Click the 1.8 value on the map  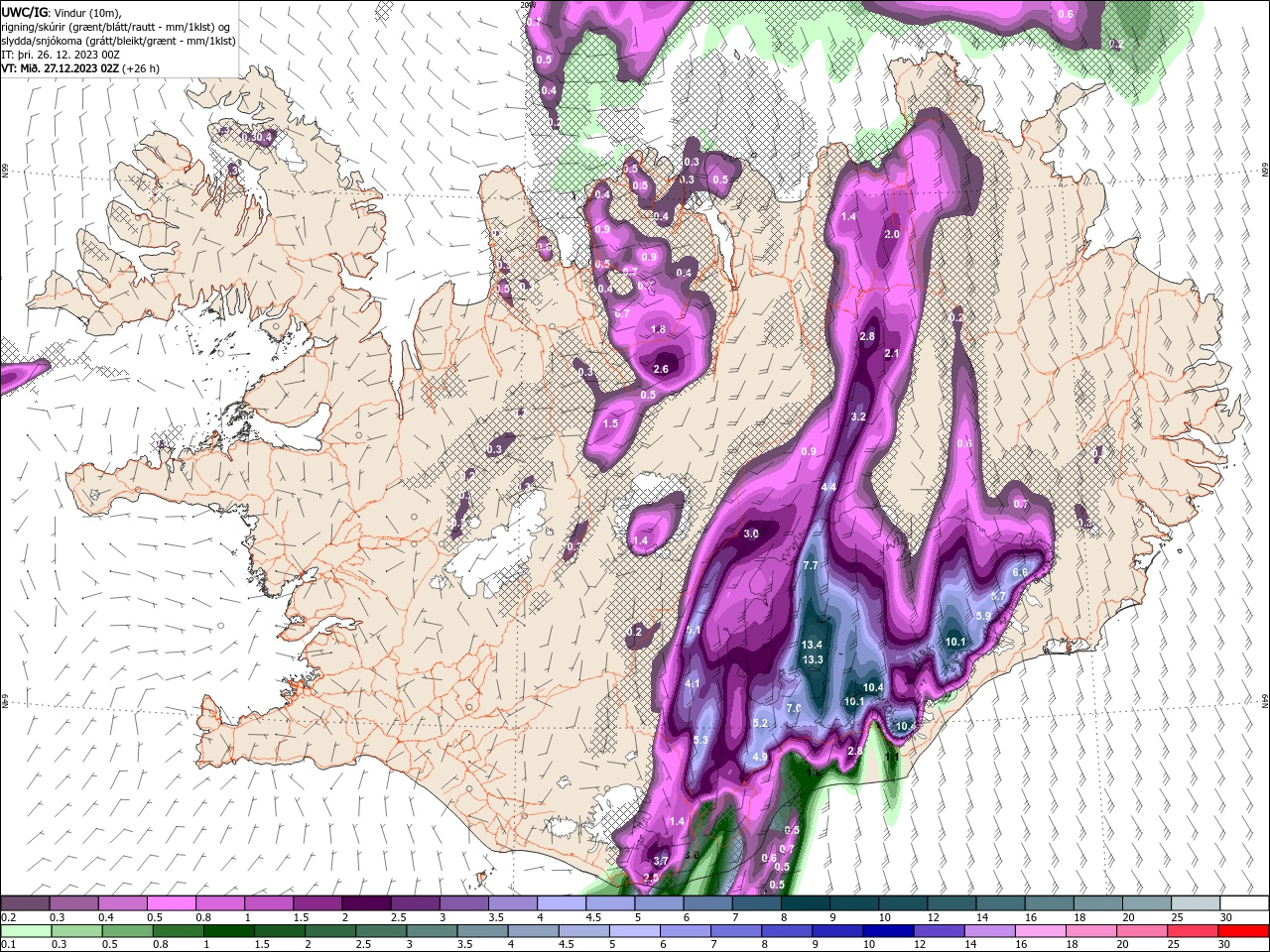pos(658,329)
